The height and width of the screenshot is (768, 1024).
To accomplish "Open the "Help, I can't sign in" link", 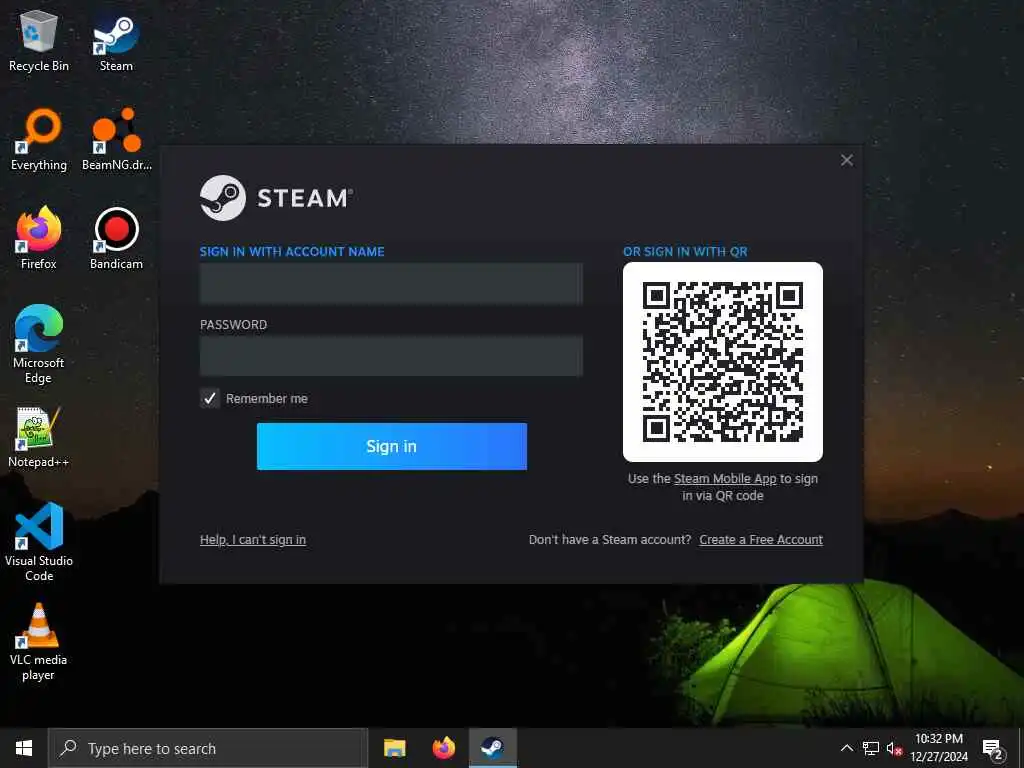I will pos(253,539).
